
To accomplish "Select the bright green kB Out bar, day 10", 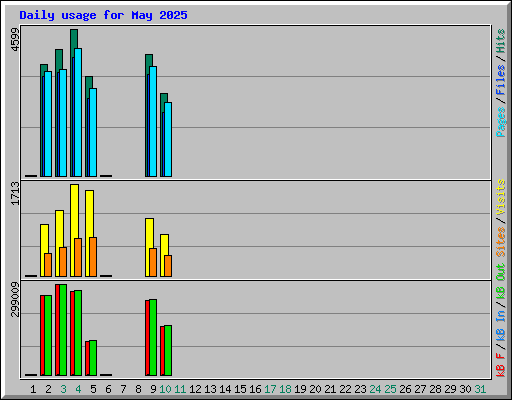I will [168, 350].
